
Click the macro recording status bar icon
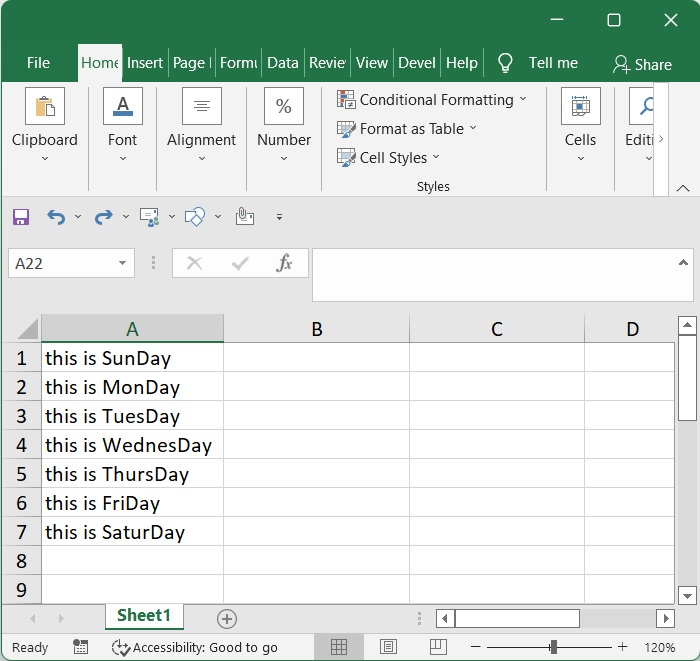80,647
